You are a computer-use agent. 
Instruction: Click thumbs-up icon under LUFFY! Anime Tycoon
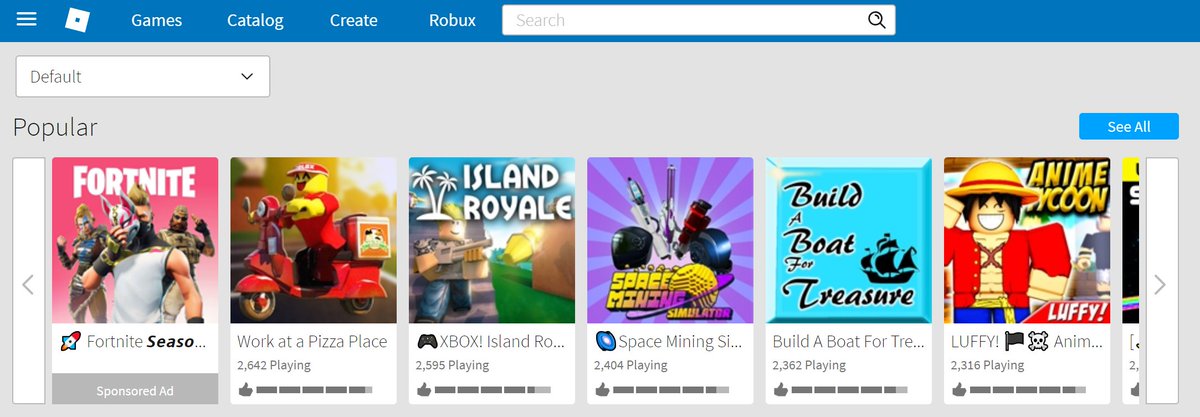958,388
